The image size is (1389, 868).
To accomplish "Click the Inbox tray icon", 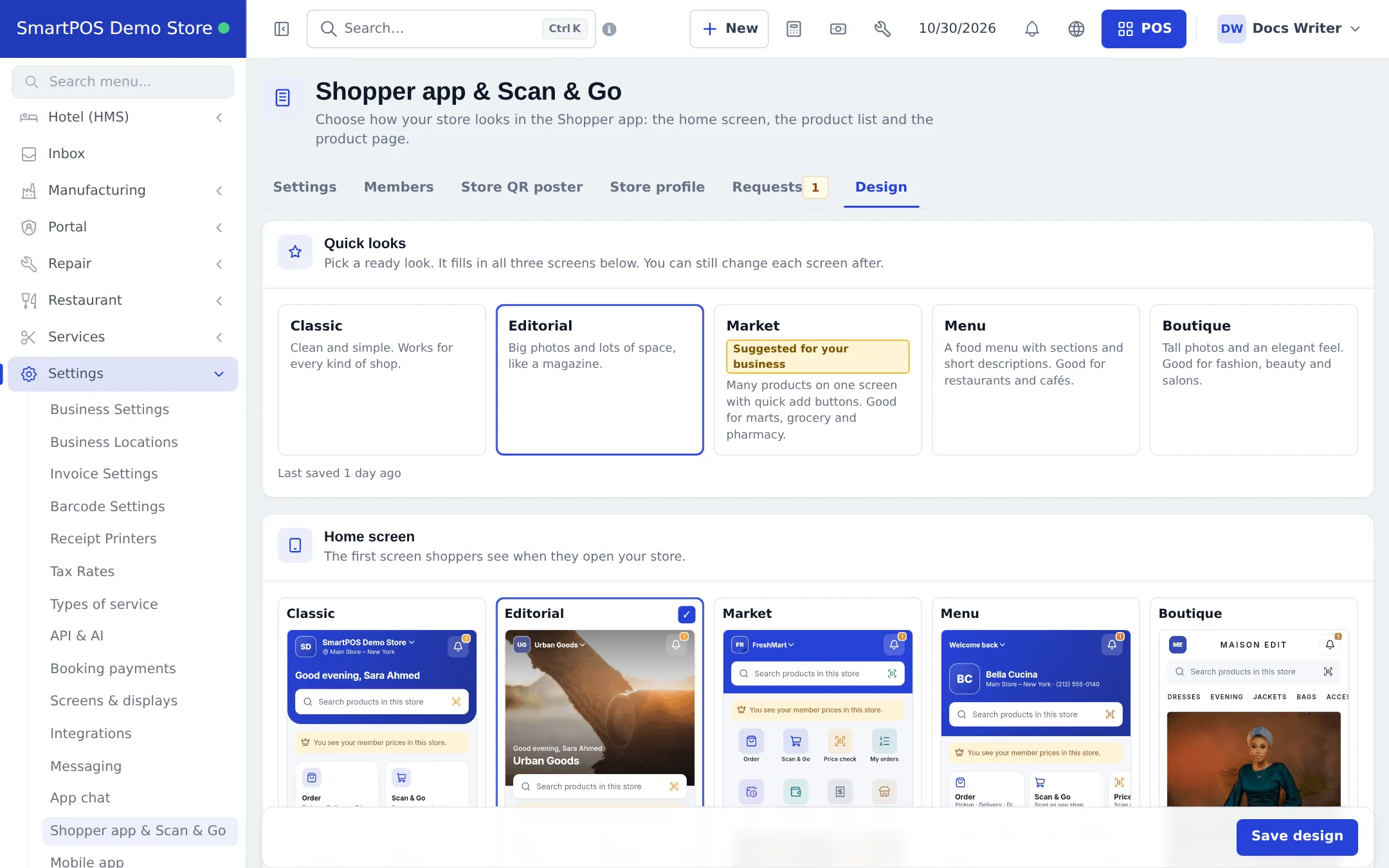I will coord(29,154).
